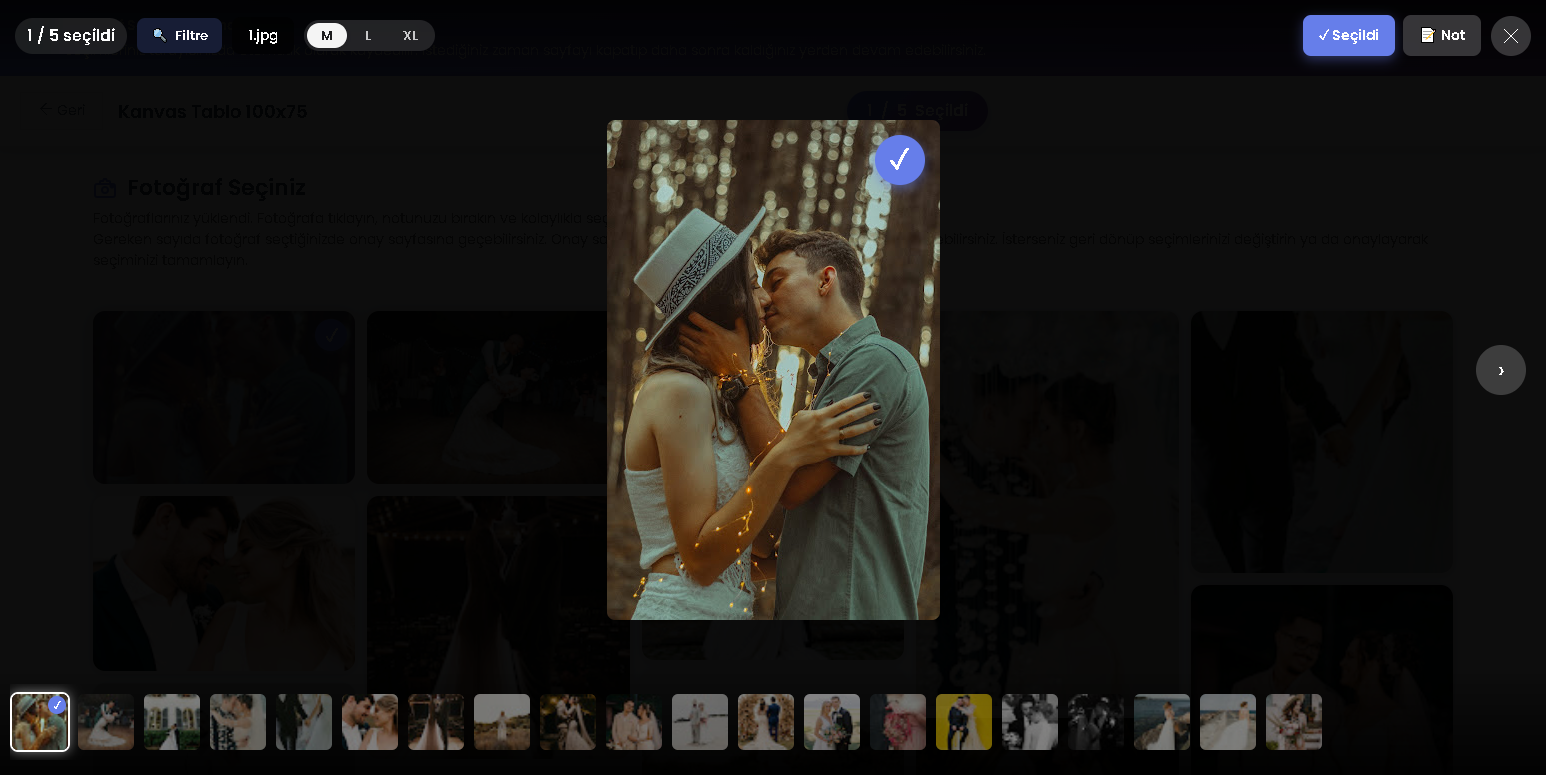Click the 1.jpg file name label

pyautogui.click(x=263, y=36)
